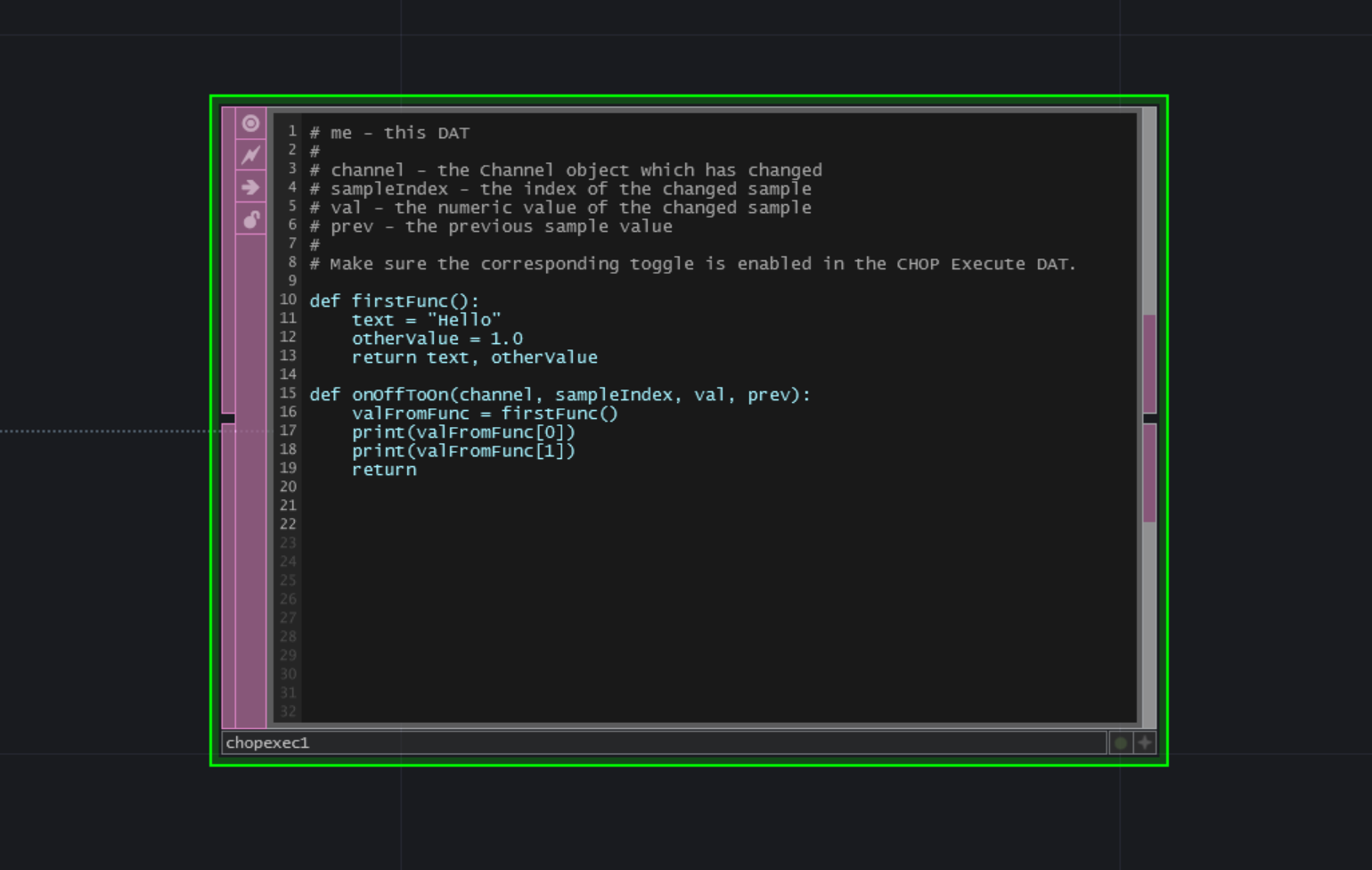Screen dimensions: 1372x870
Task: Enable the Bypass arrow flag
Action: pos(250,187)
